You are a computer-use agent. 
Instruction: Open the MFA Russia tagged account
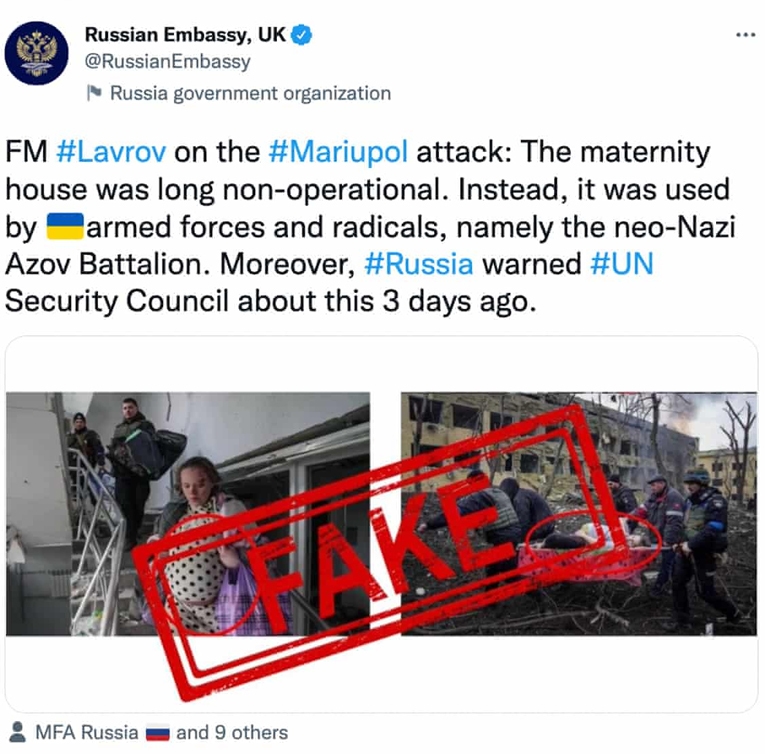point(87,733)
